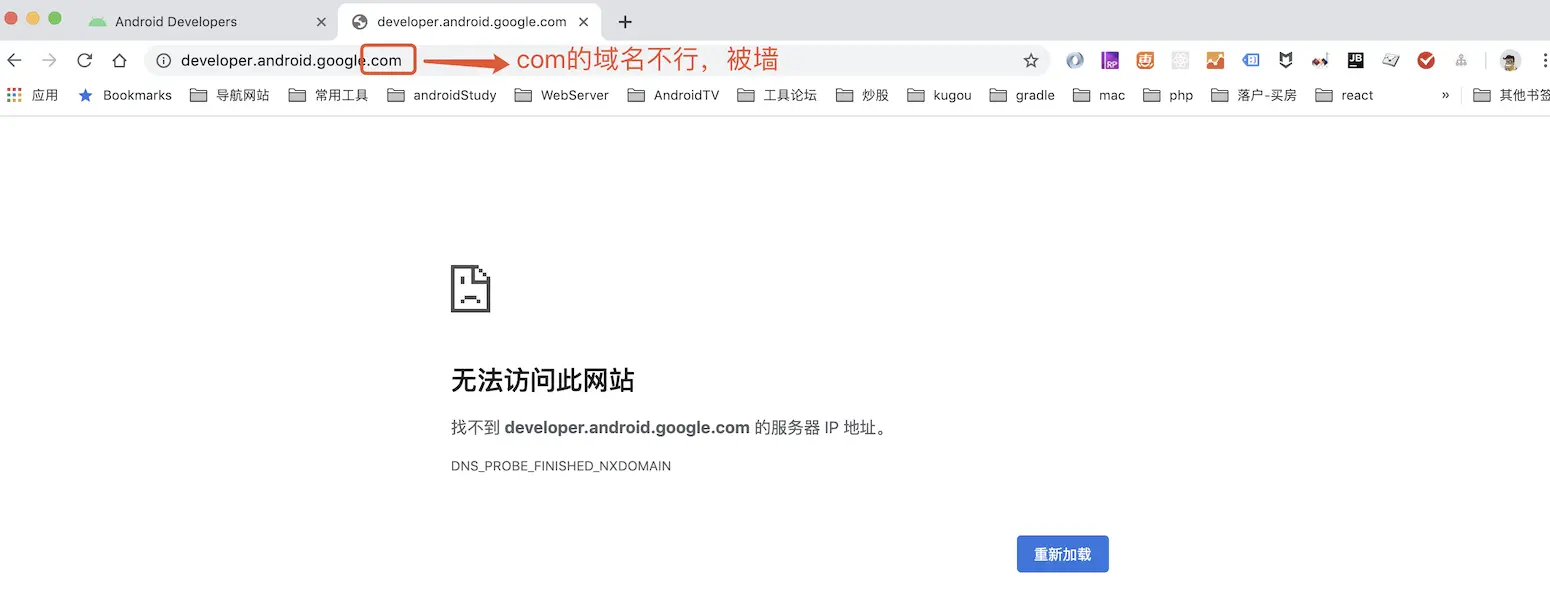The width and height of the screenshot is (1550, 600).
Task: Open the WebServer bookmark folder
Action: (x=561, y=95)
